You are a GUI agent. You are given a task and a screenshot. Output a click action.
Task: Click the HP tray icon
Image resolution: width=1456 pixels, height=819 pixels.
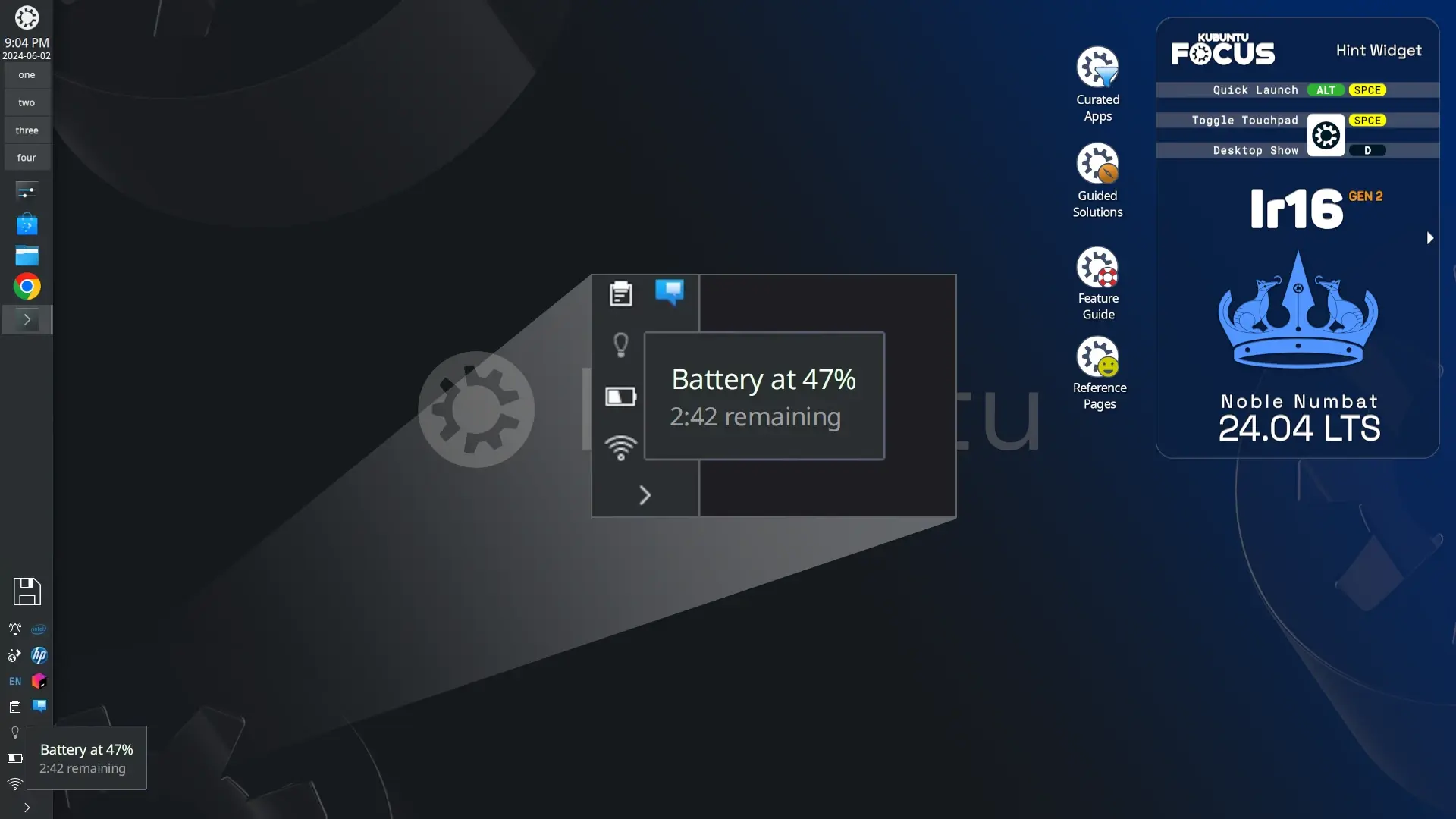click(x=39, y=655)
